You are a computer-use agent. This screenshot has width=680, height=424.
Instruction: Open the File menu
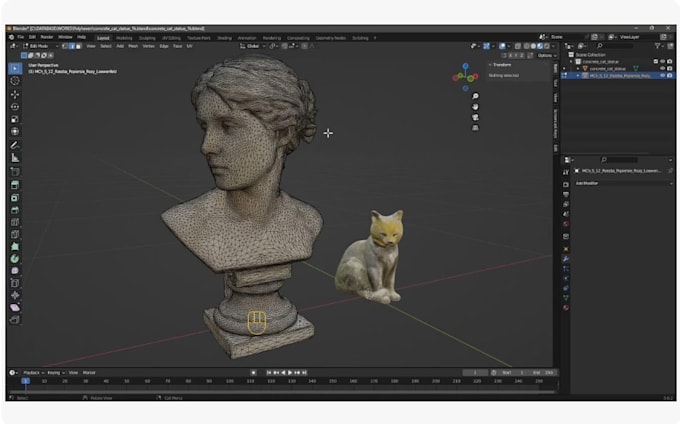(21, 37)
